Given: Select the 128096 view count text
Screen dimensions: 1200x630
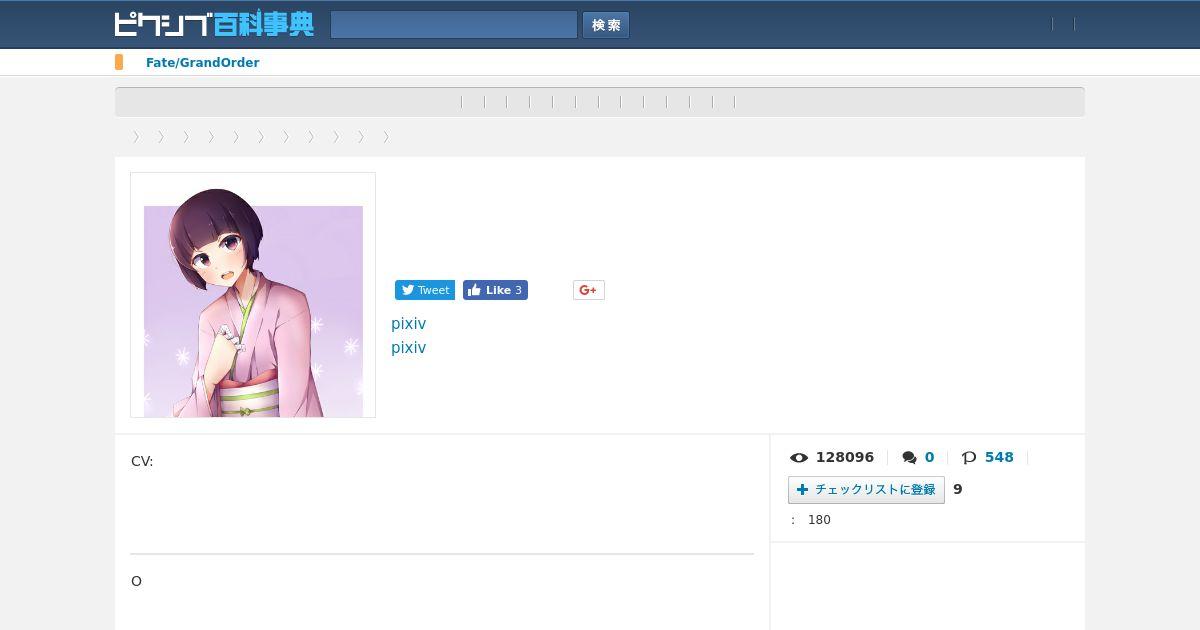Looking at the screenshot, I should click(x=845, y=457).
